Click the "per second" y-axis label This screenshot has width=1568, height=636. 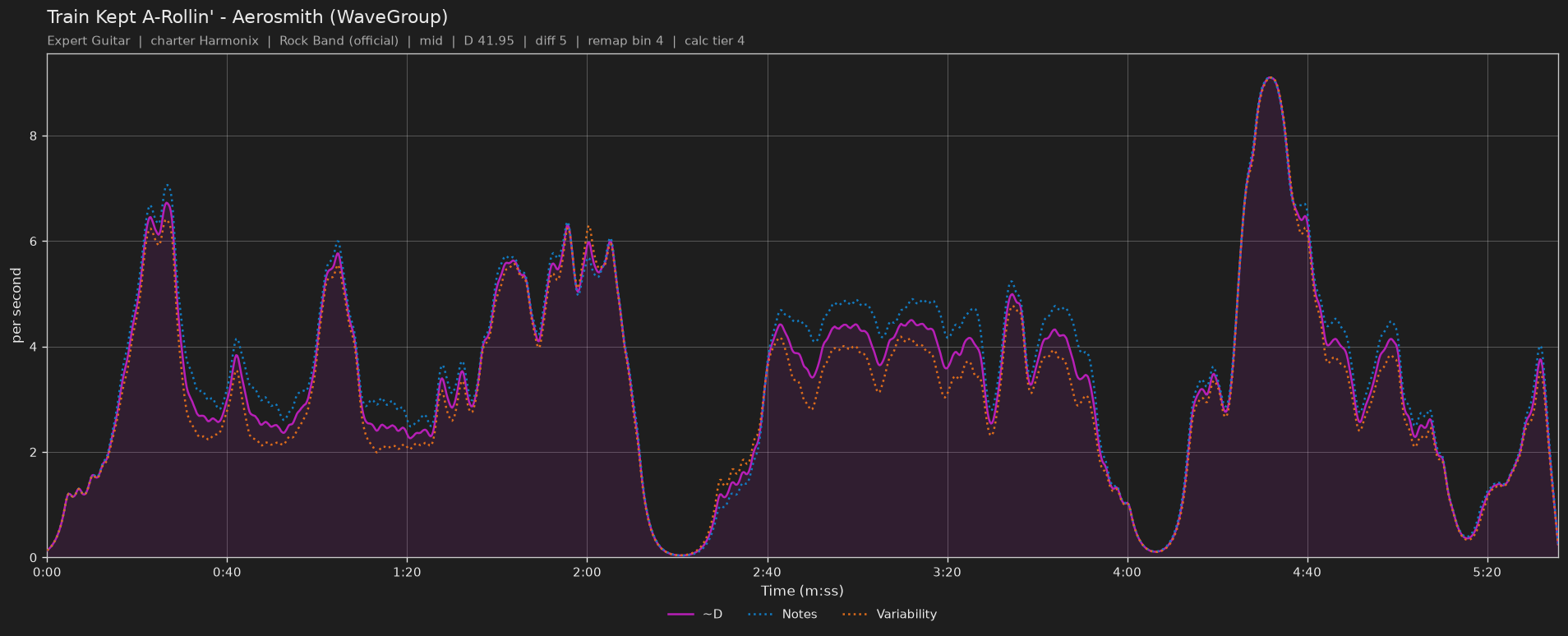click(16, 306)
